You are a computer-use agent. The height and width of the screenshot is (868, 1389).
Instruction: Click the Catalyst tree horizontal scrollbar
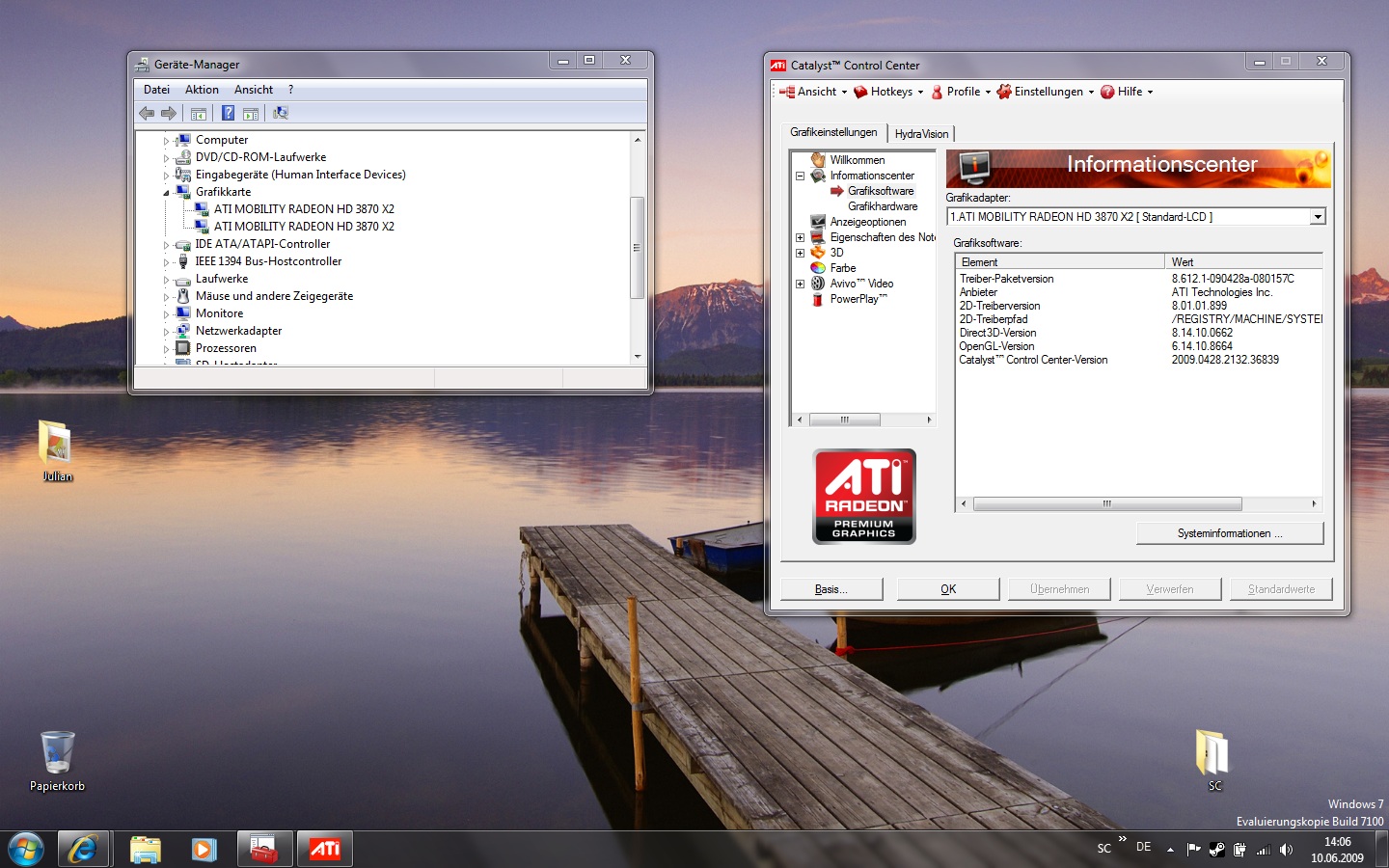click(844, 420)
